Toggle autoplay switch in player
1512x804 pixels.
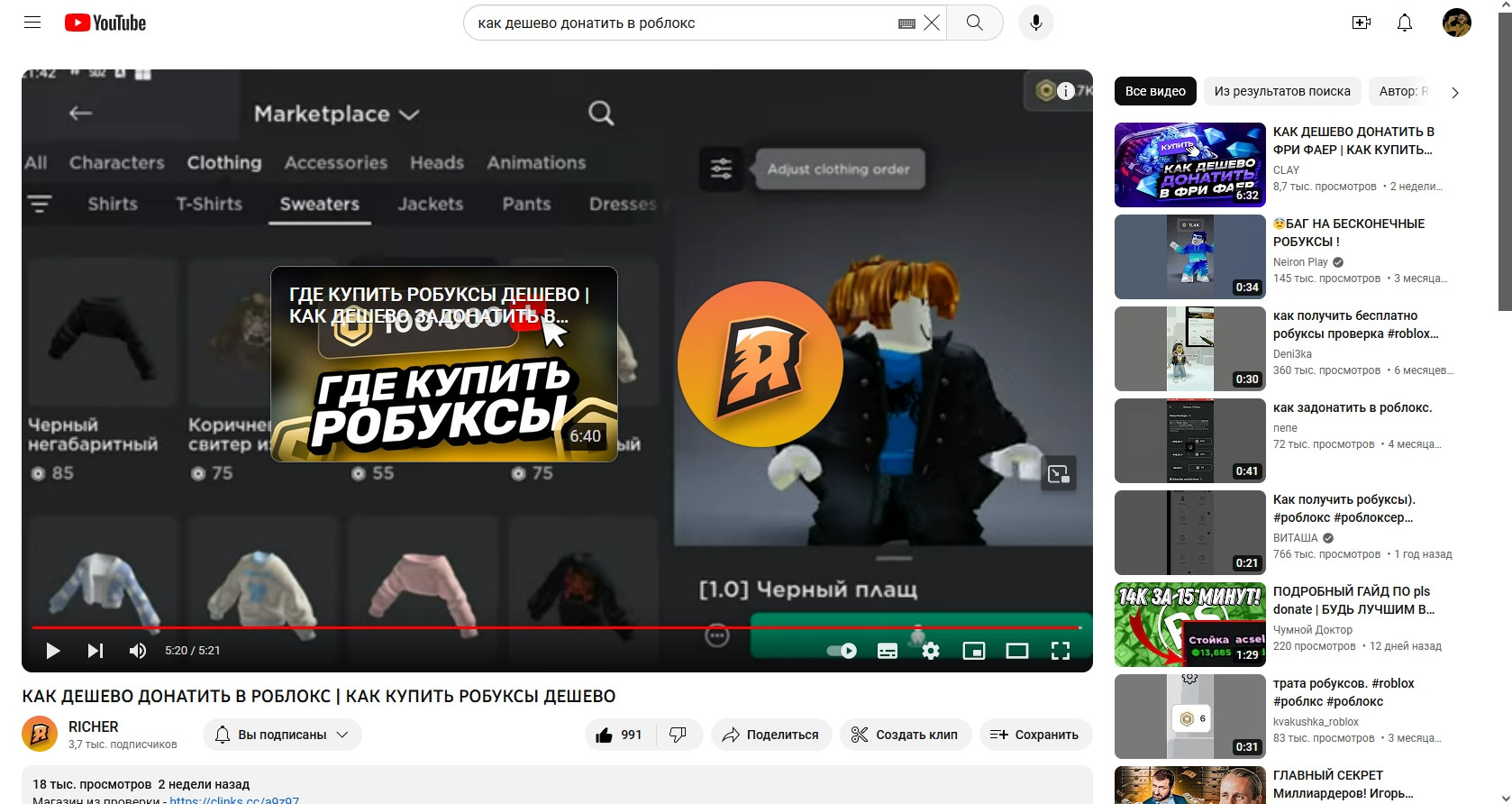click(x=843, y=651)
